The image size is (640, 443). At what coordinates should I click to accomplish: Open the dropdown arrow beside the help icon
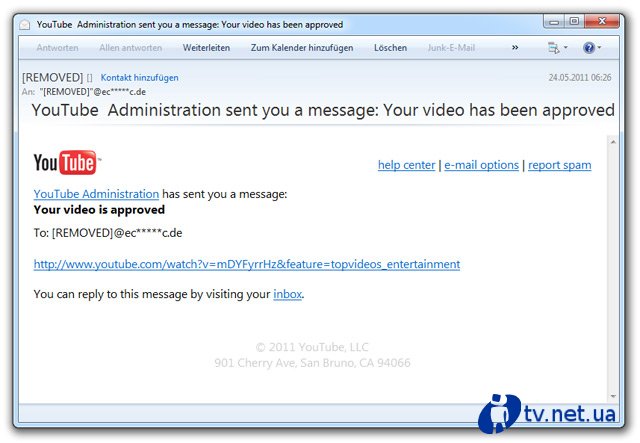tap(599, 48)
